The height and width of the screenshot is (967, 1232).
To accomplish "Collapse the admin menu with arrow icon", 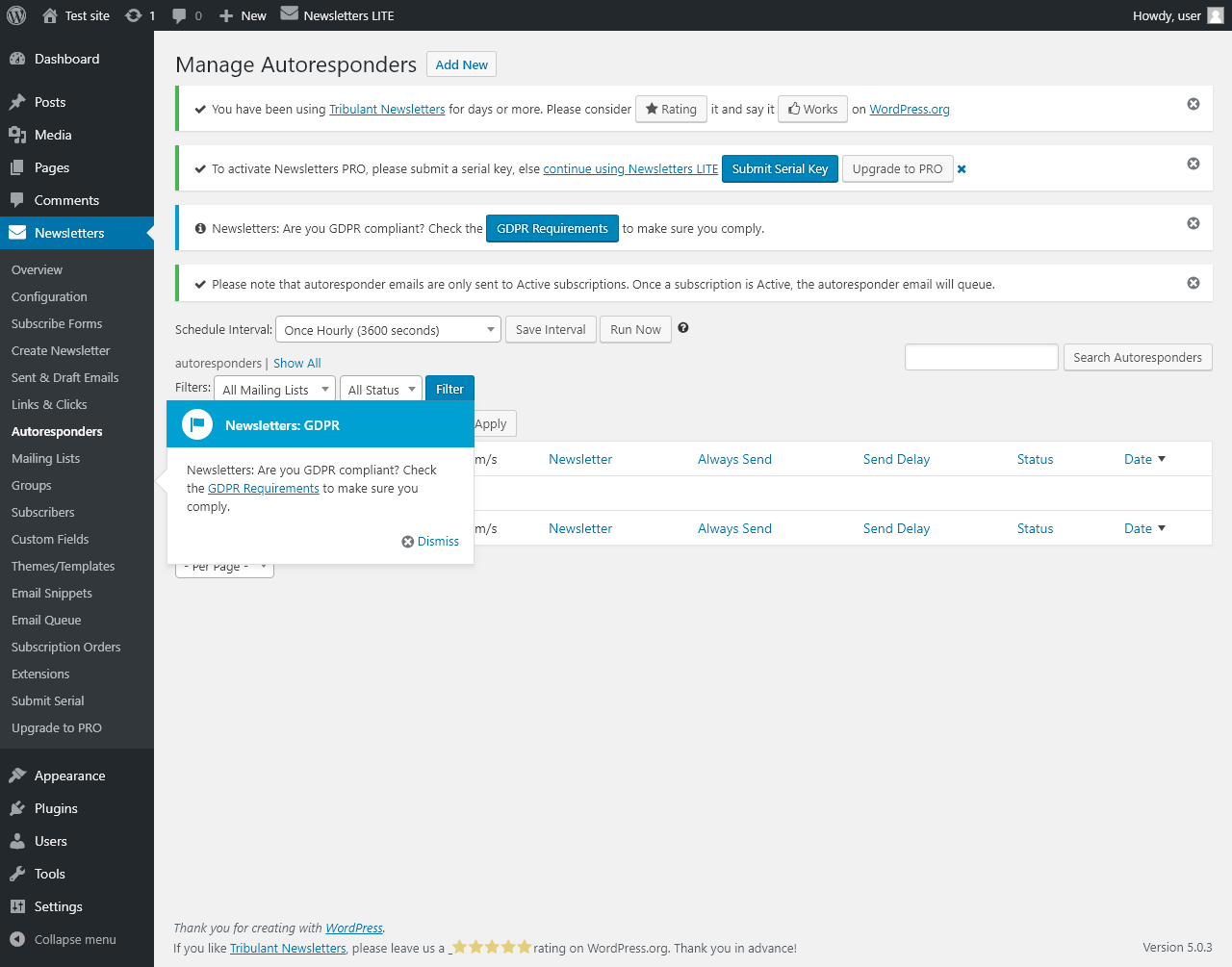I will (17, 939).
